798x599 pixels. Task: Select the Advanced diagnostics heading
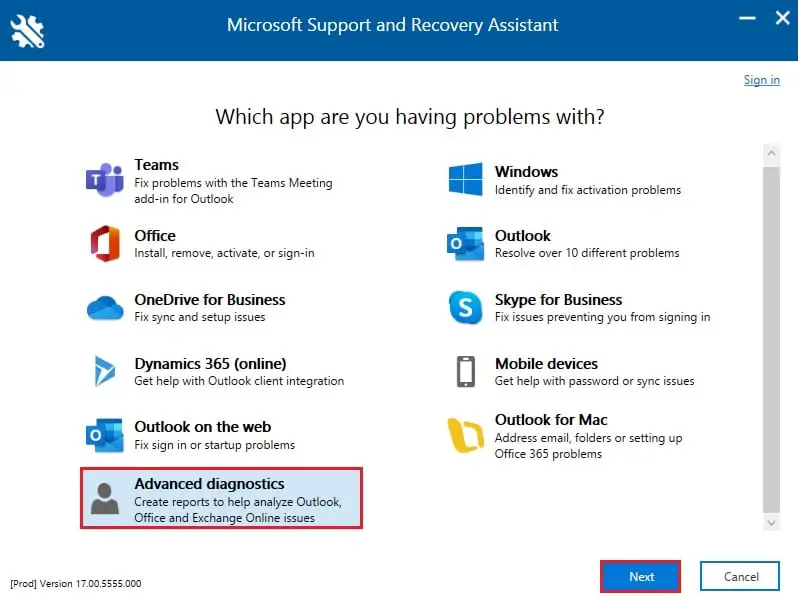(209, 484)
